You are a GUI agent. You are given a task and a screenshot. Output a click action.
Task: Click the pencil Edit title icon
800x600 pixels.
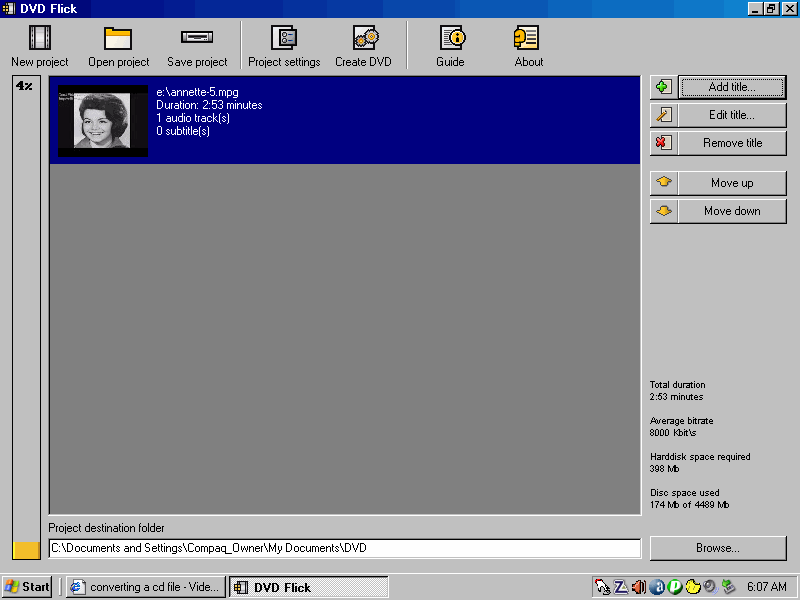[x=664, y=115]
